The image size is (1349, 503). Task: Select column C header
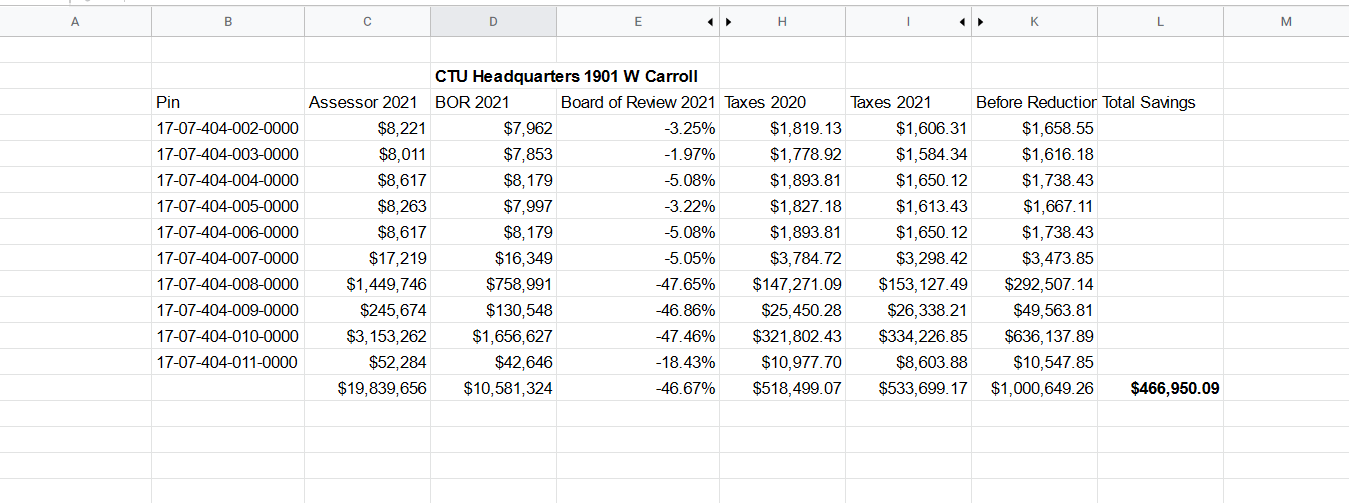tap(368, 21)
